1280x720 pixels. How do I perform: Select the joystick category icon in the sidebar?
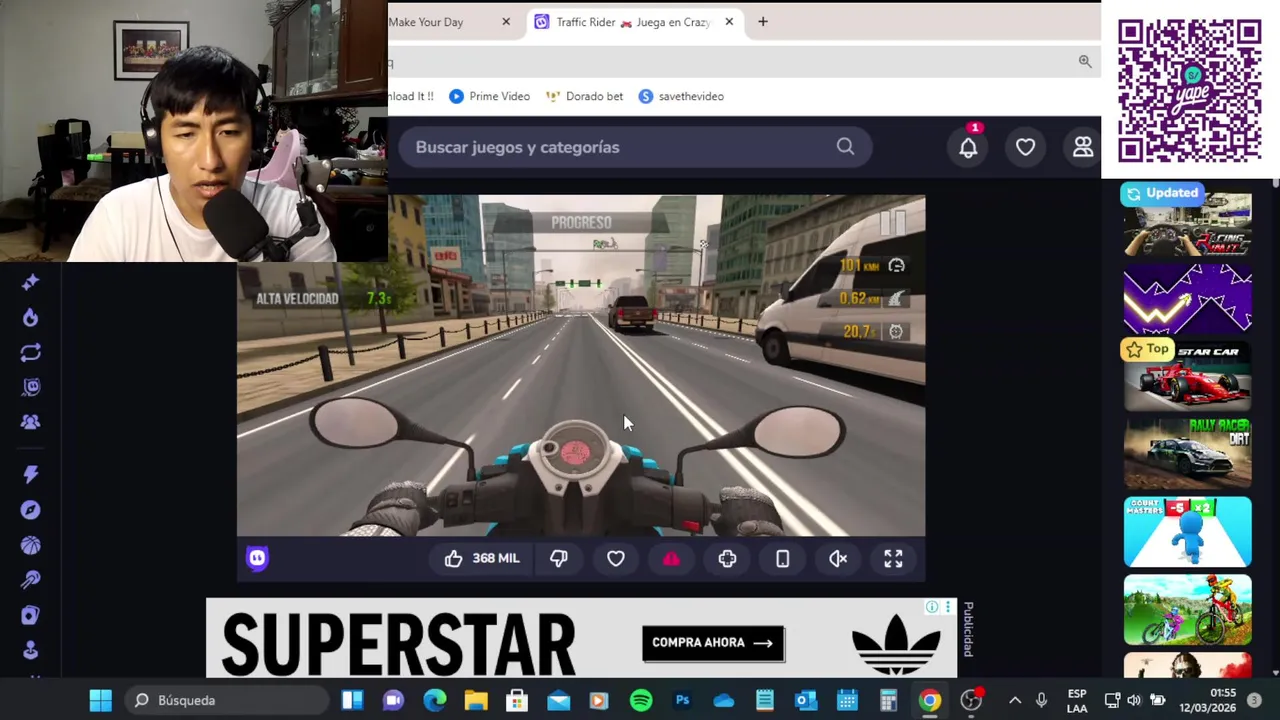tap(30, 650)
